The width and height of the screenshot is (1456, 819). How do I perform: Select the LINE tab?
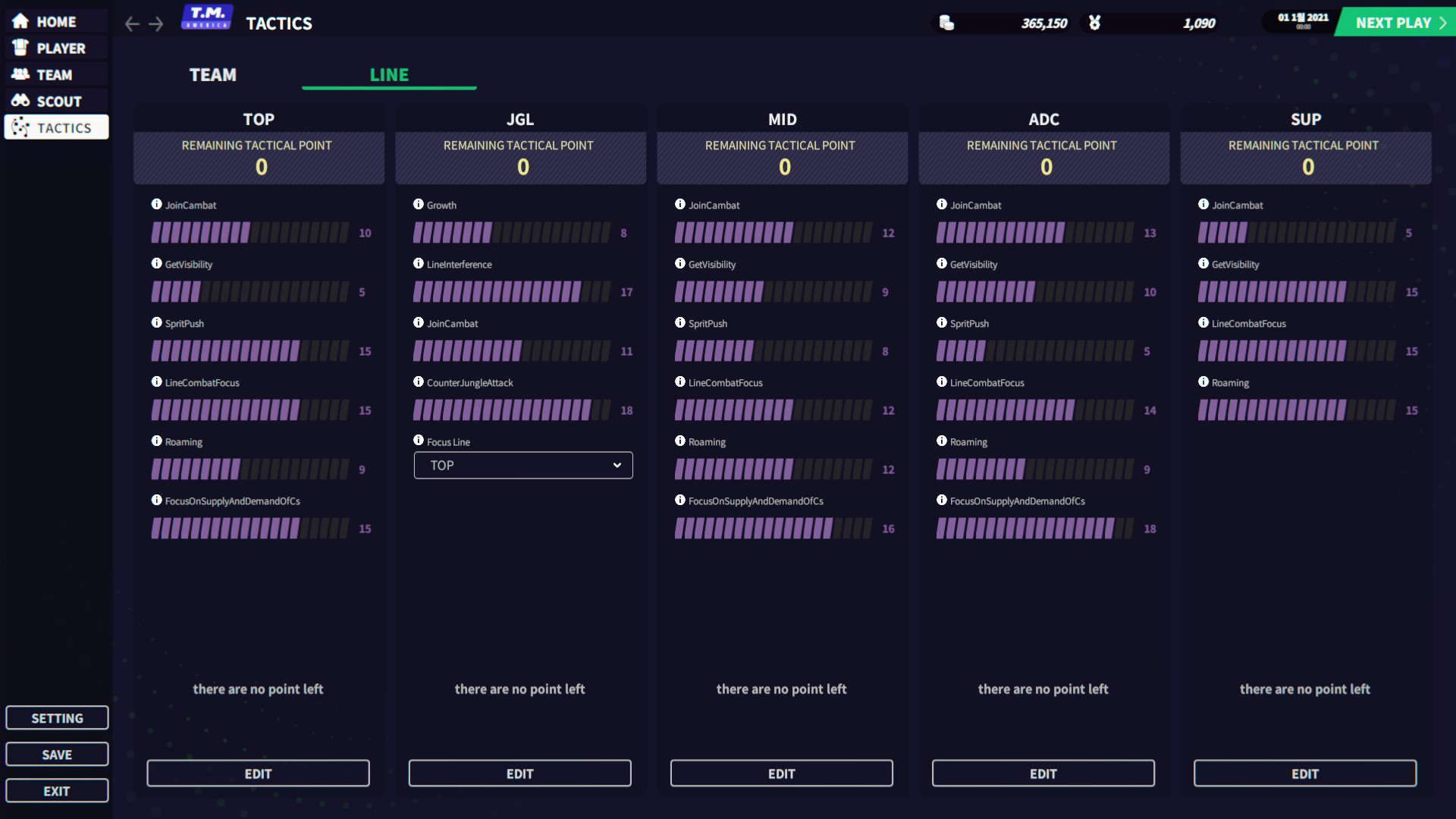[389, 74]
